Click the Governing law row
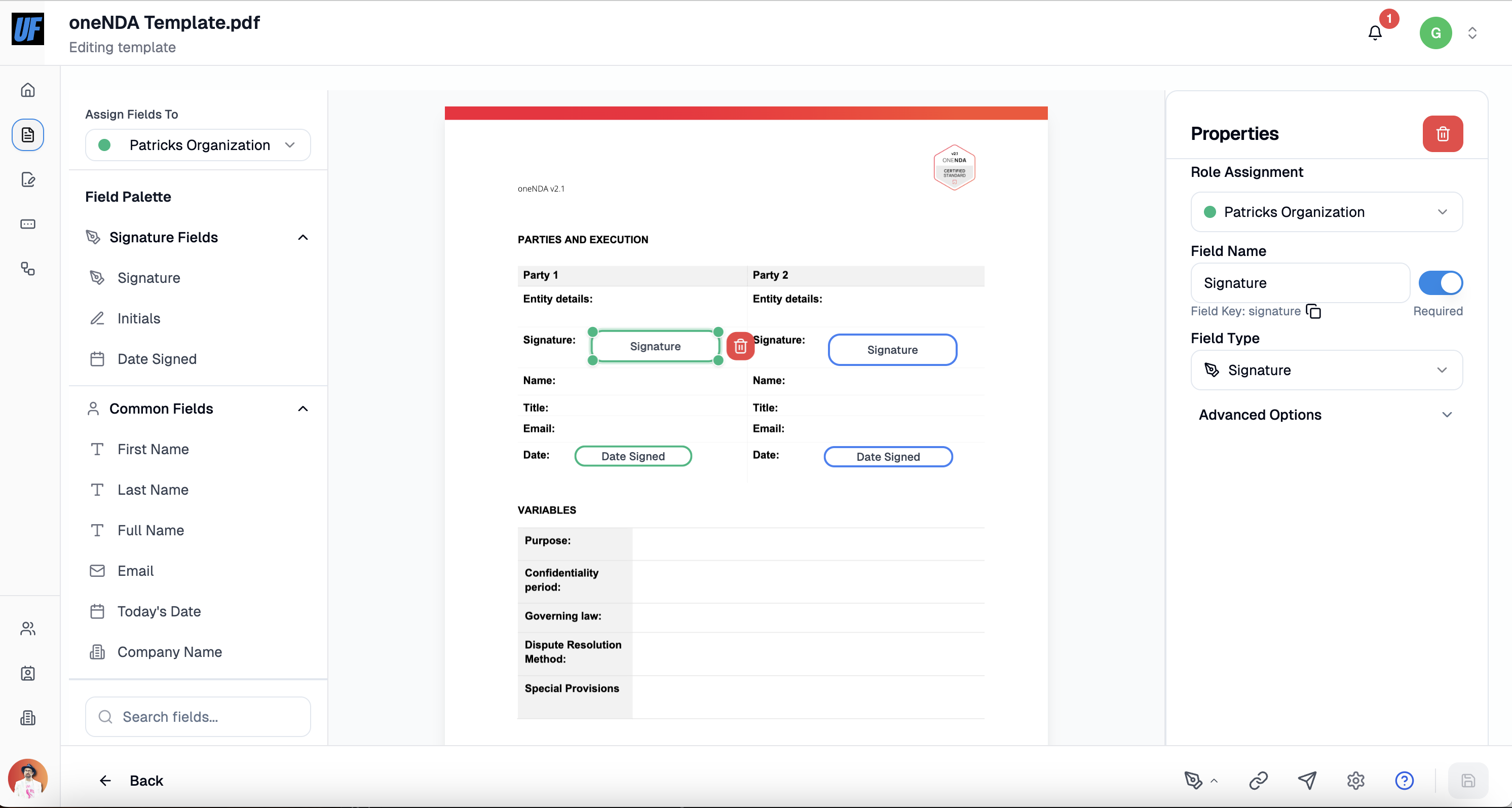The image size is (1512, 808). pos(751,618)
